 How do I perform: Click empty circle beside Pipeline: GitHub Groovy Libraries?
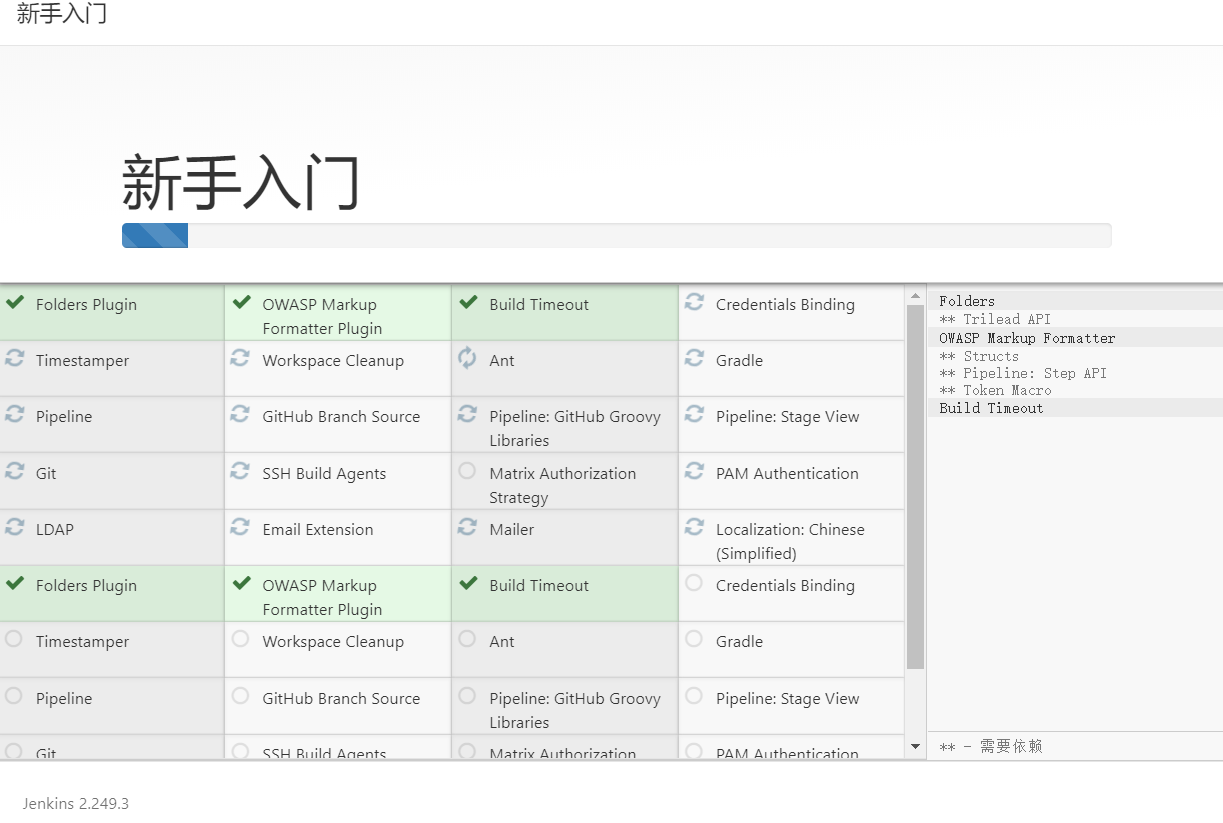point(467,696)
